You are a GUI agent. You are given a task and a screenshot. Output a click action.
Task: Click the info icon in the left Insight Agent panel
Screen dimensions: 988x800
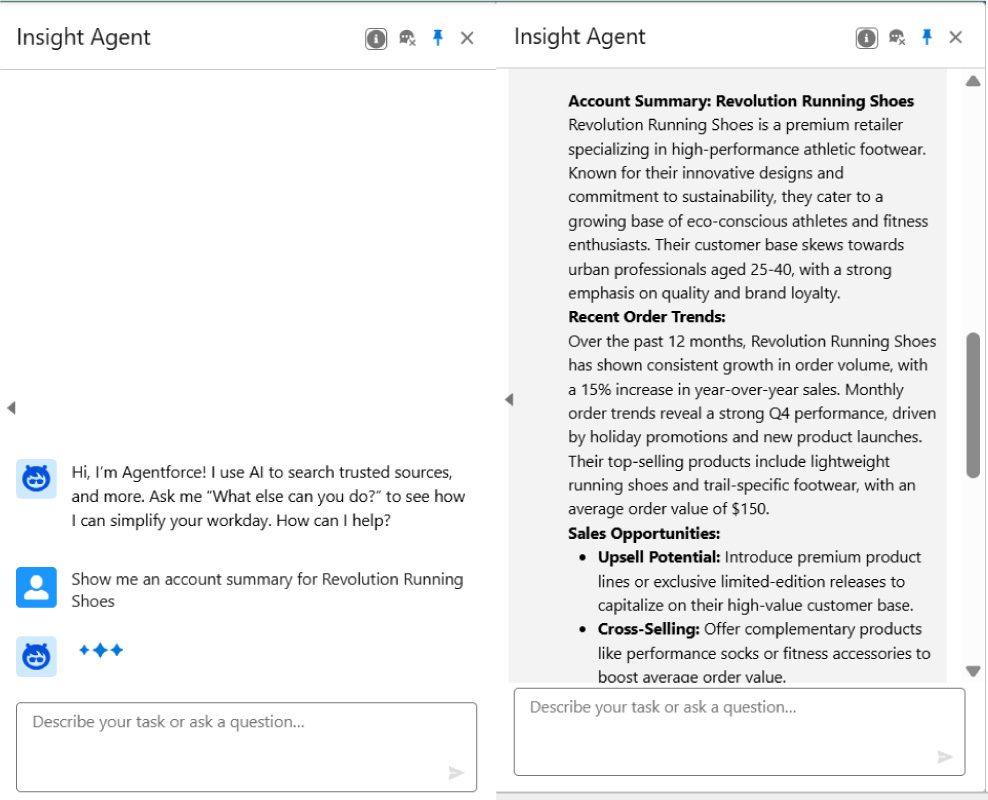376,39
